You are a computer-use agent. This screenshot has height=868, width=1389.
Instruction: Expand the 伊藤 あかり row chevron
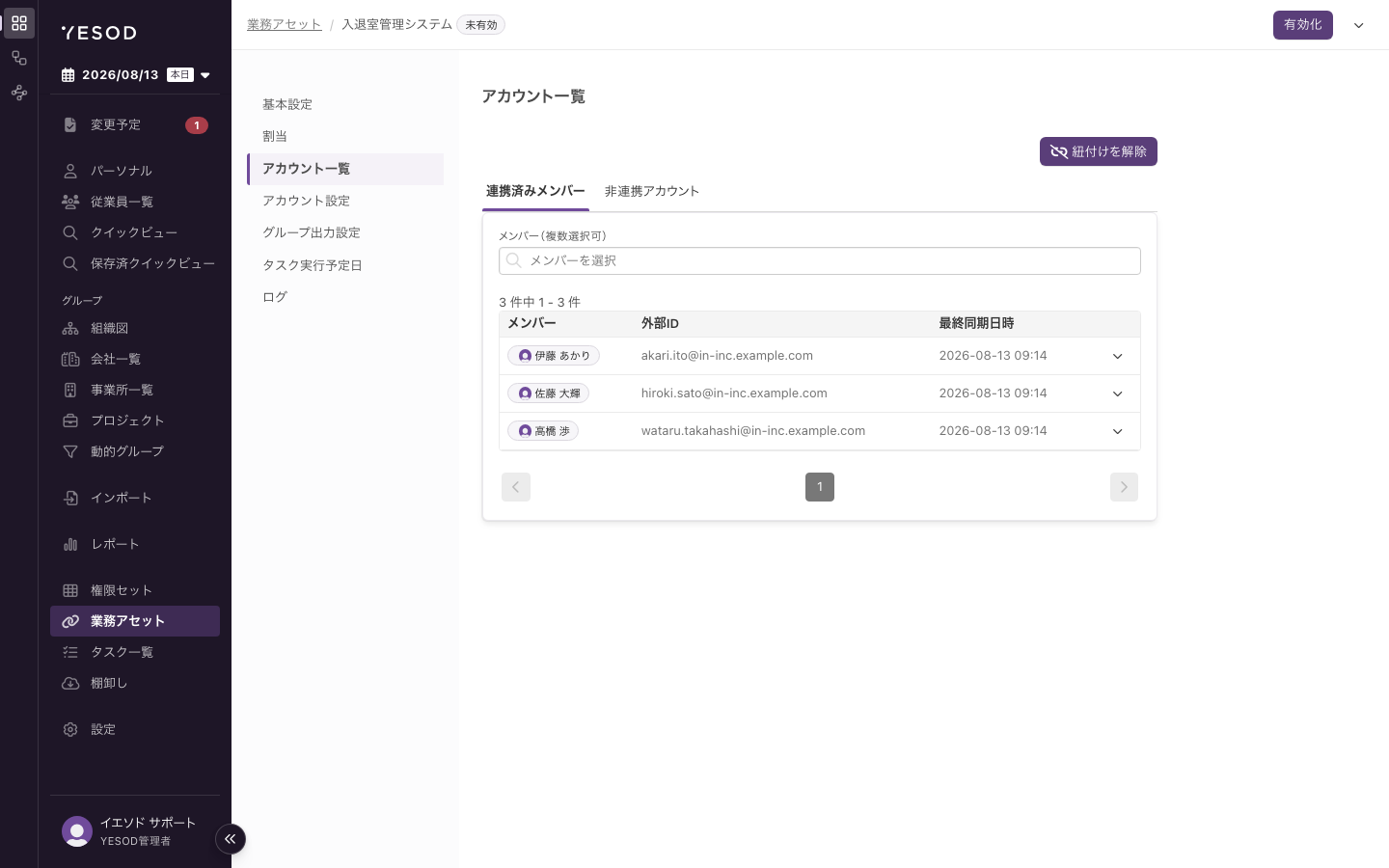click(x=1118, y=356)
